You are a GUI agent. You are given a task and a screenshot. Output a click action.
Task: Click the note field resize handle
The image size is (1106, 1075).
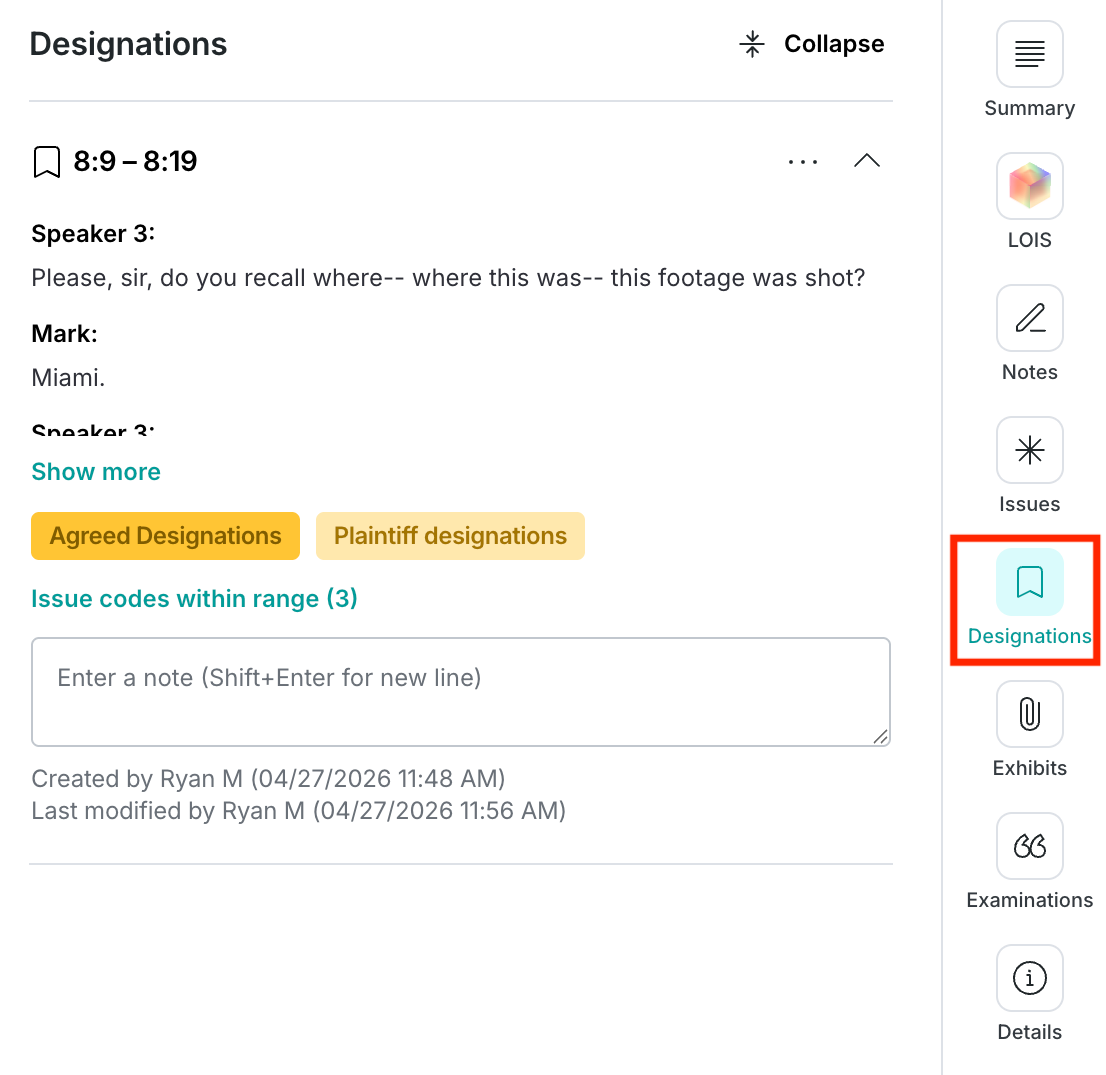tap(880, 736)
